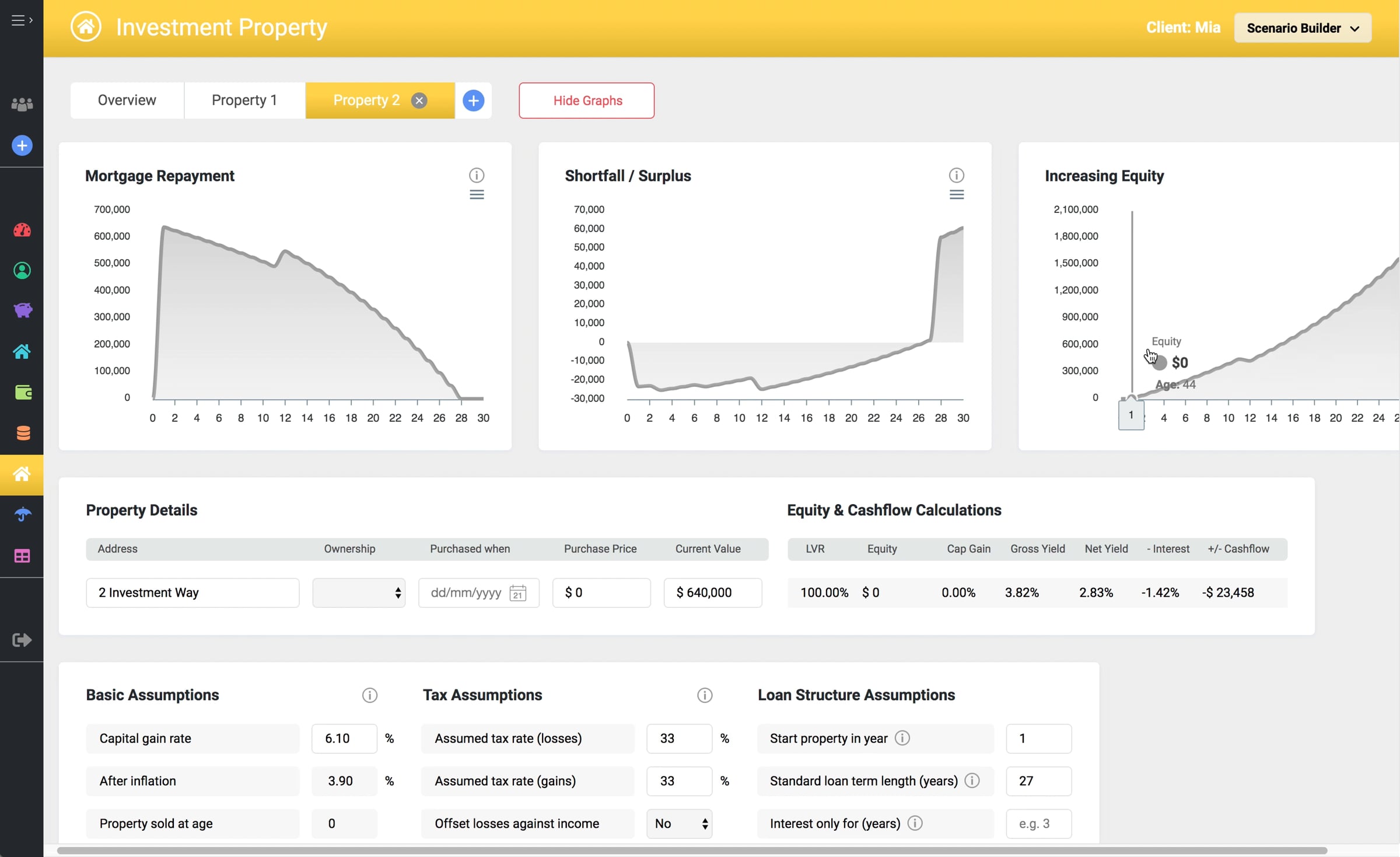Click the Shortfall / Surplus info icon
The width and height of the screenshot is (1400, 857).
(957, 175)
